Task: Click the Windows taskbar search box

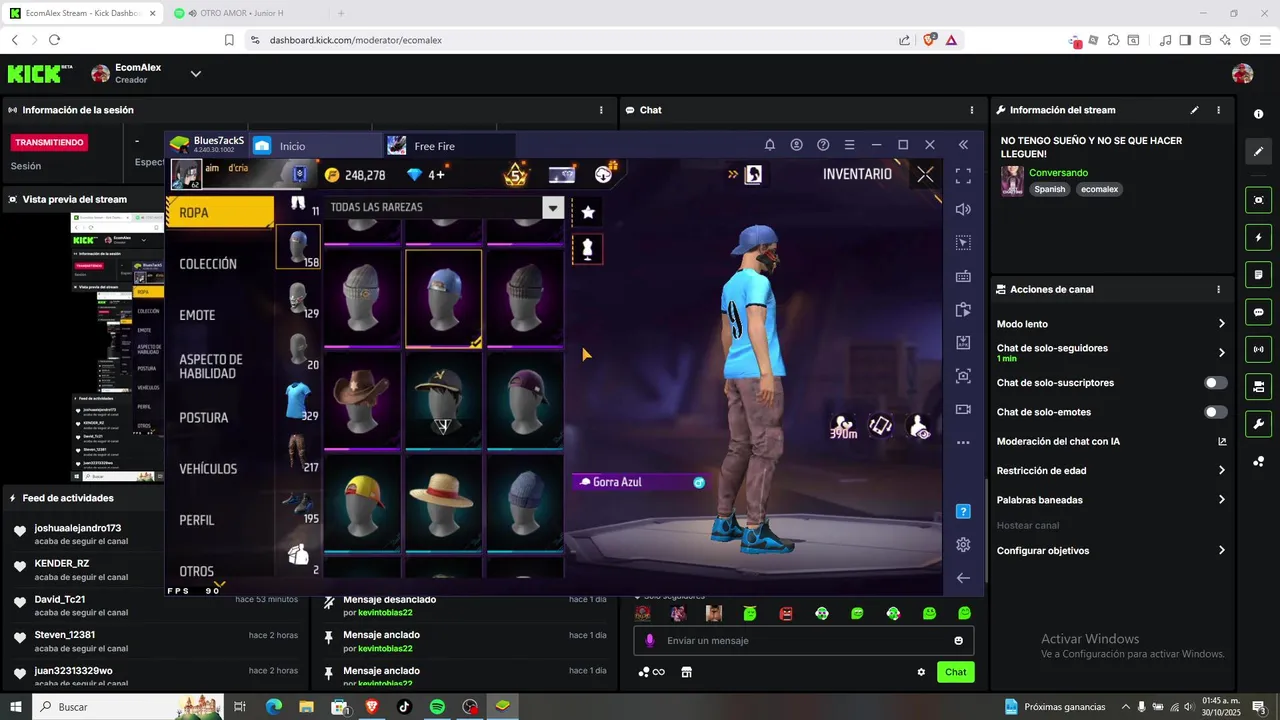Action: tap(130, 707)
